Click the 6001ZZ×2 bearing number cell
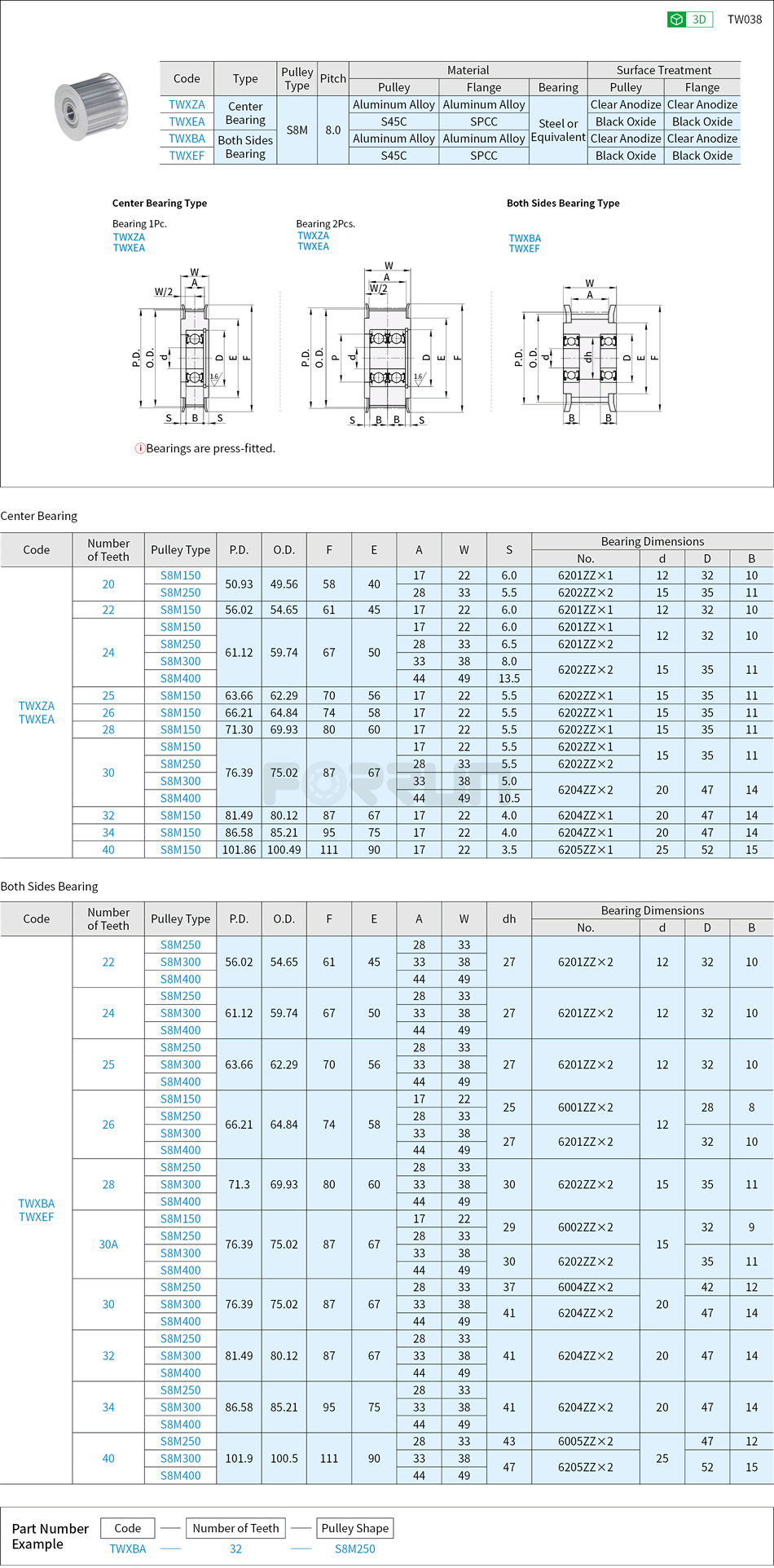 586,1108
